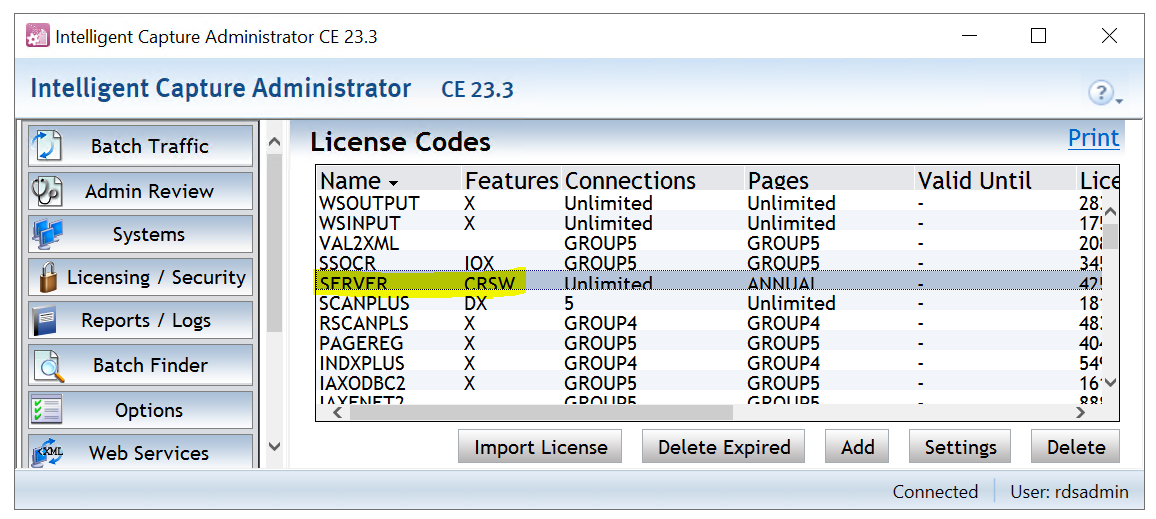
Task: Select the INDXPLUS license row
Action: (709, 363)
